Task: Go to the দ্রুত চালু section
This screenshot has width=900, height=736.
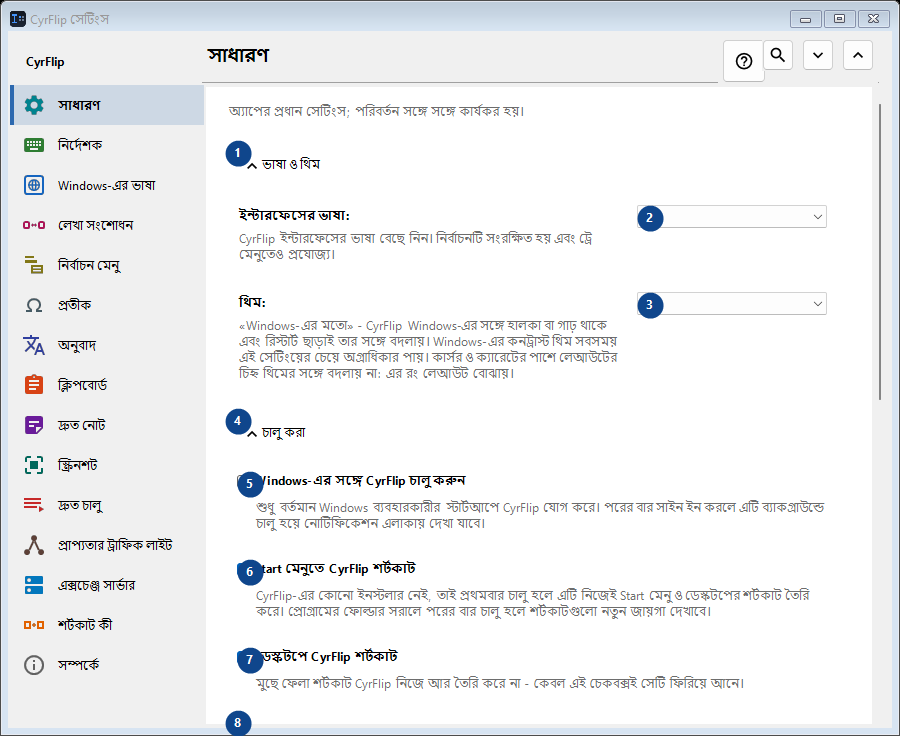Action: point(107,505)
